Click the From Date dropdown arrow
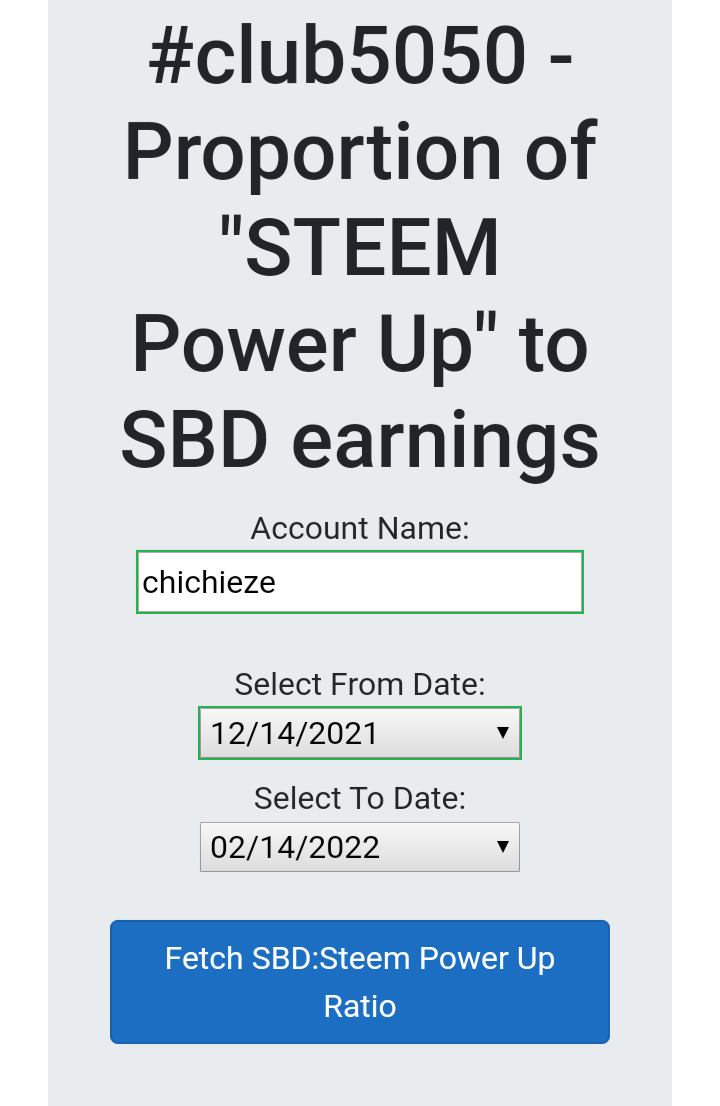720x1106 pixels. click(x=503, y=733)
